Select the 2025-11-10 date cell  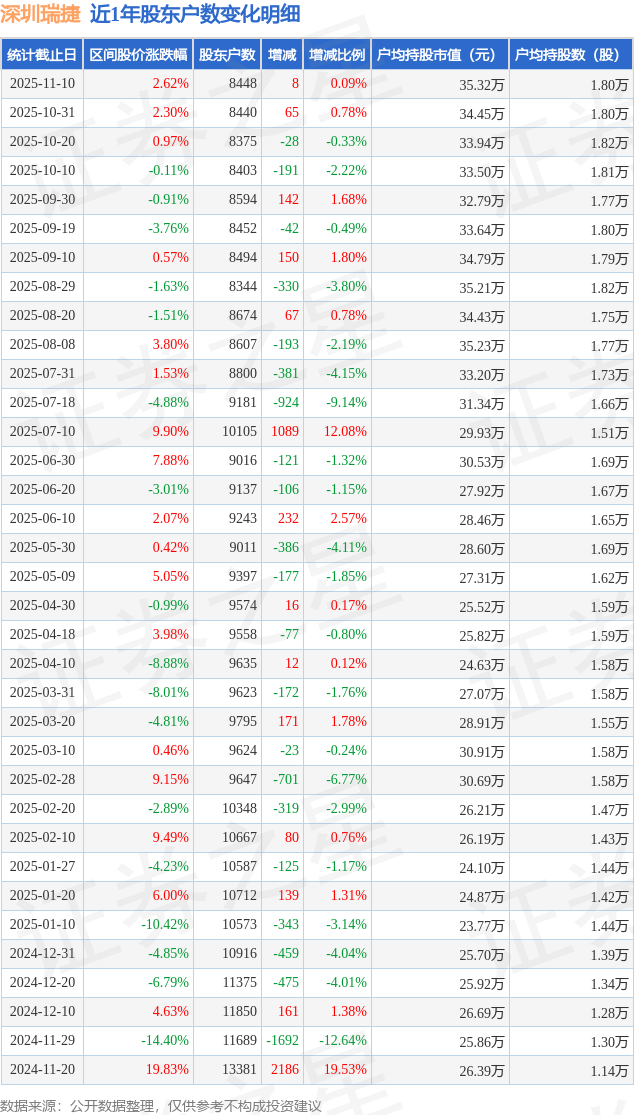pos(42,84)
